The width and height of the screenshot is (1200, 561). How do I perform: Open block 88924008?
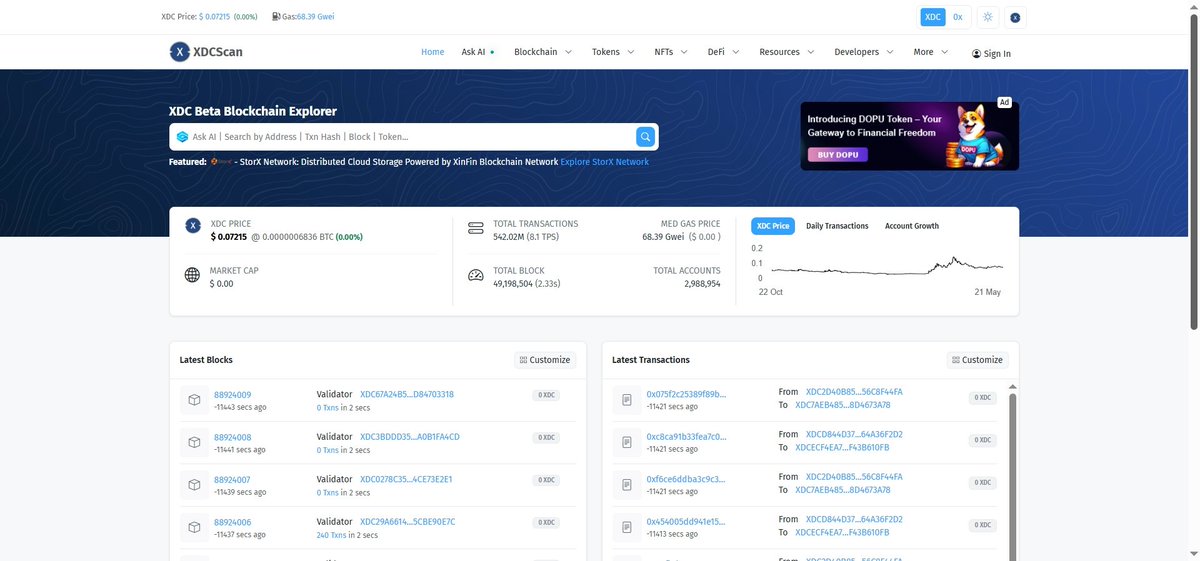pyautogui.click(x=233, y=437)
